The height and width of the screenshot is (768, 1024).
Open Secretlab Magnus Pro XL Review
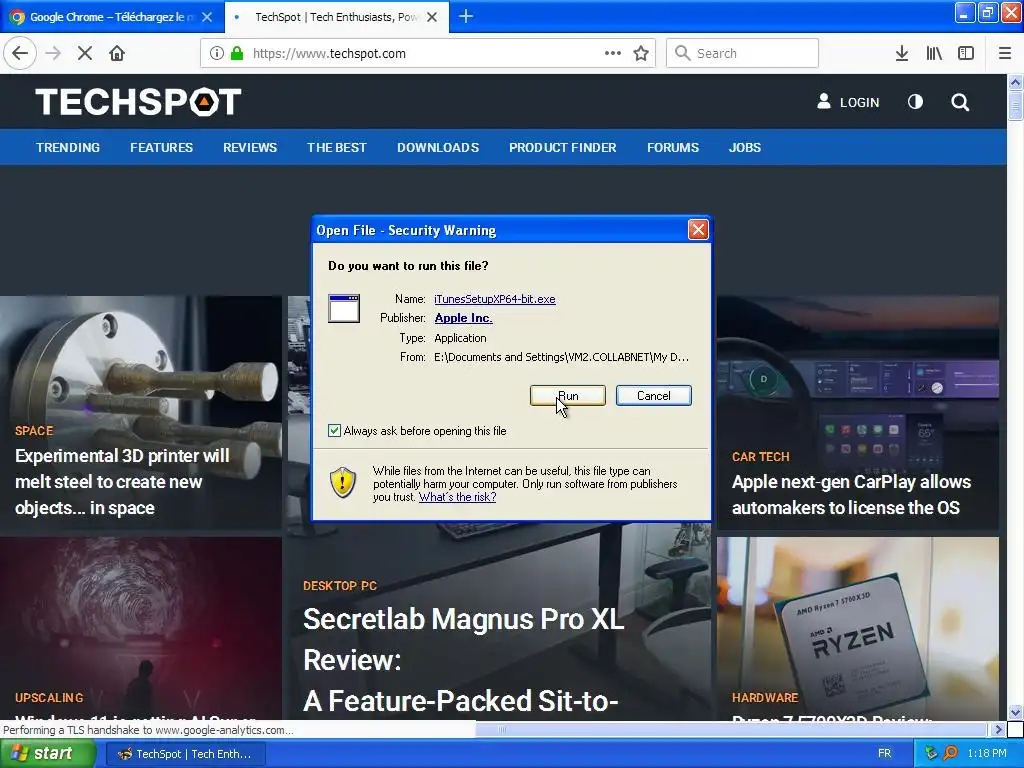click(x=464, y=660)
